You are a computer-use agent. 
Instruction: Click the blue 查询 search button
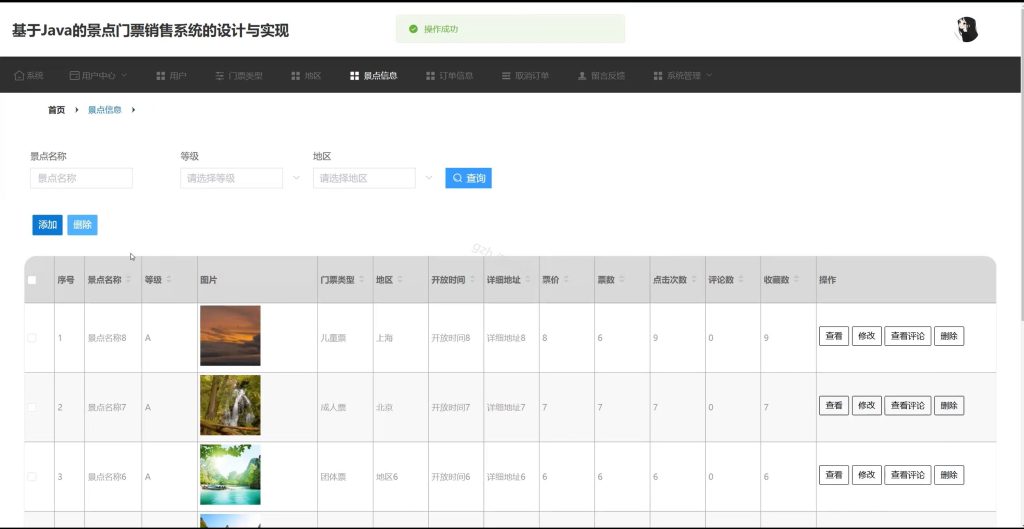(468, 178)
